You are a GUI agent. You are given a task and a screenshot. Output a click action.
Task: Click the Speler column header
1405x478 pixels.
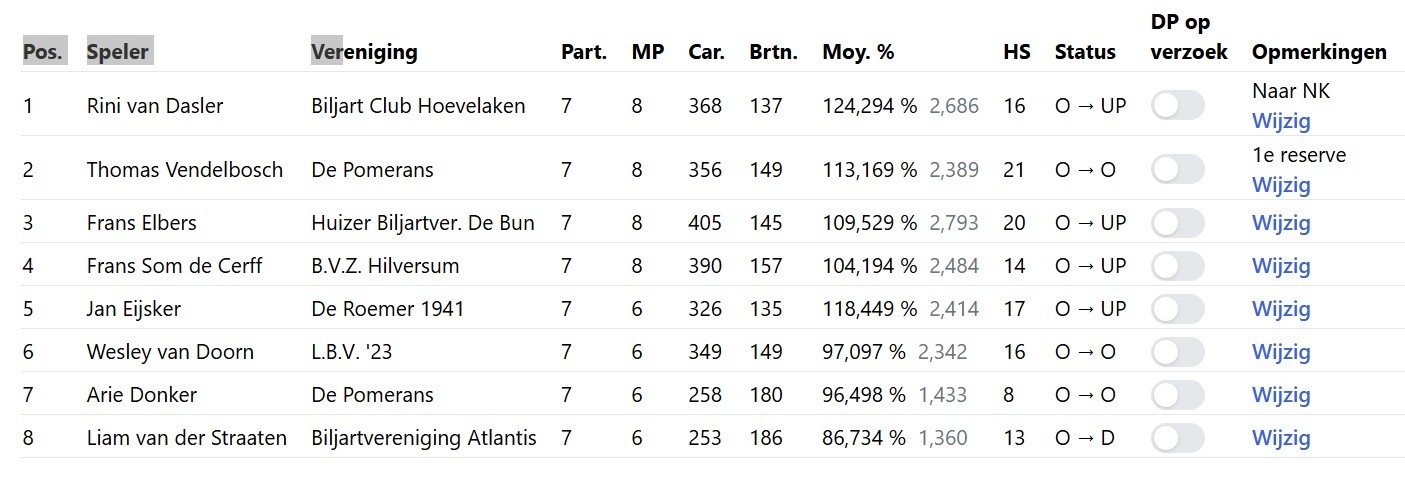[119, 52]
